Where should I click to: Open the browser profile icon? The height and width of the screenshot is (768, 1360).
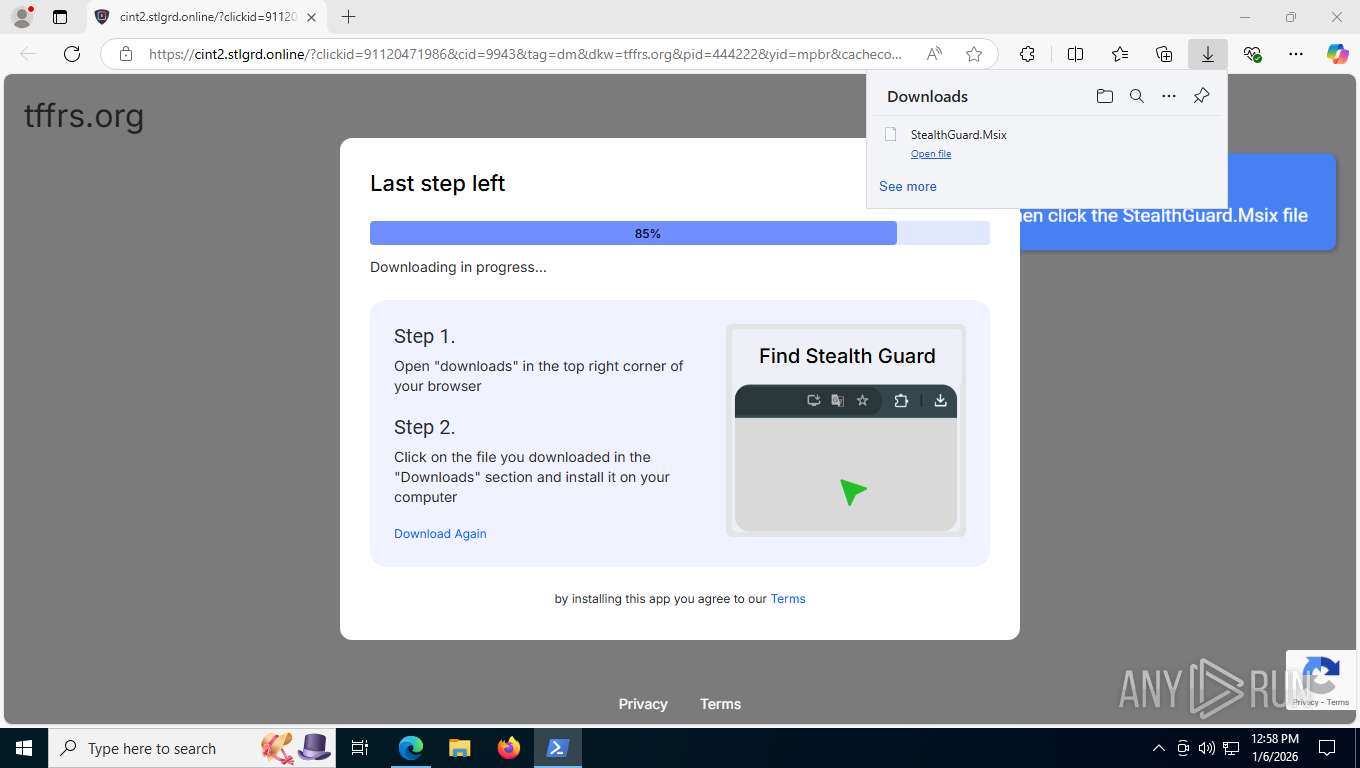(21, 17)
